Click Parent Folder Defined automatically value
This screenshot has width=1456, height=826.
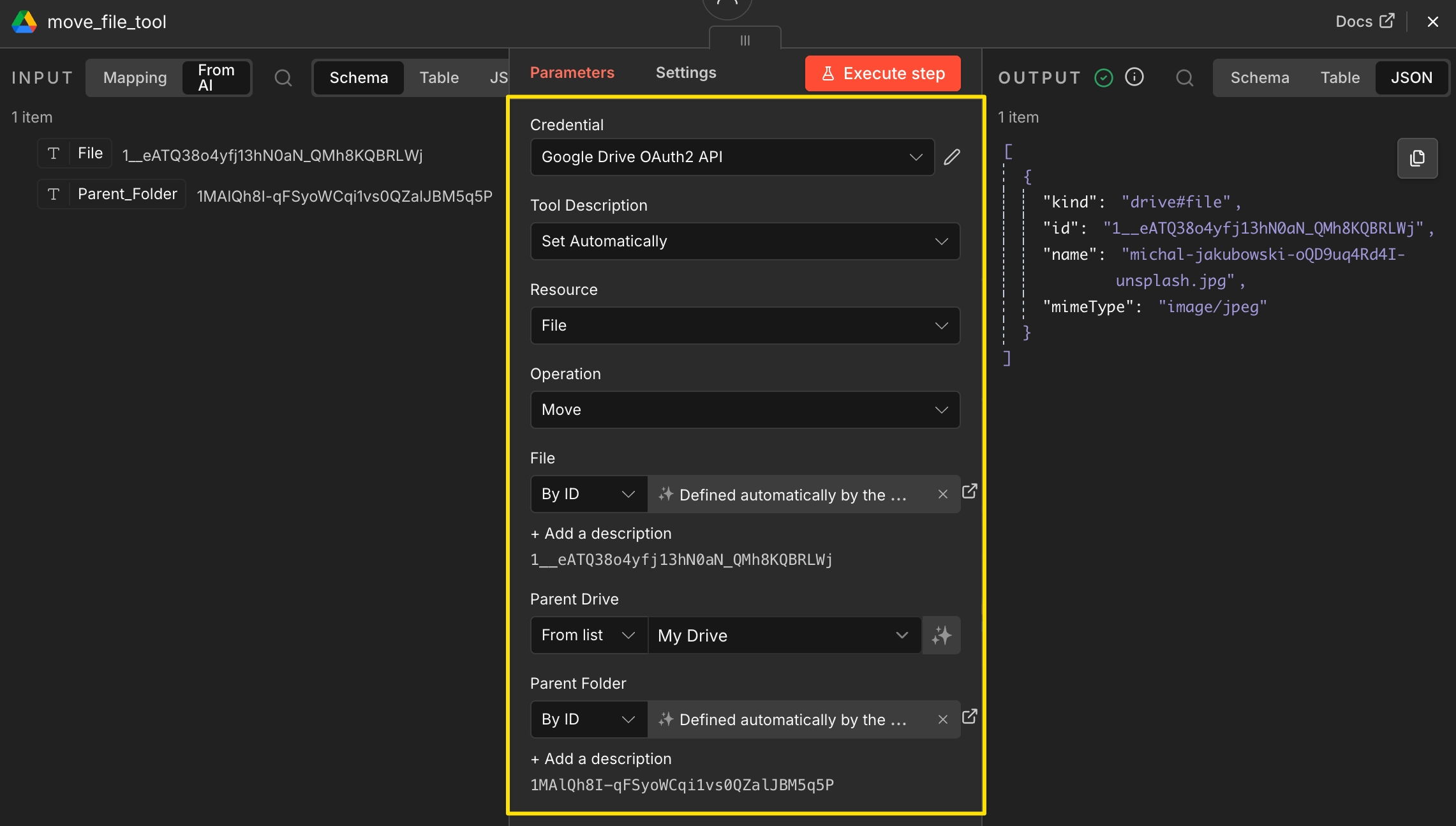pos(792,719)
